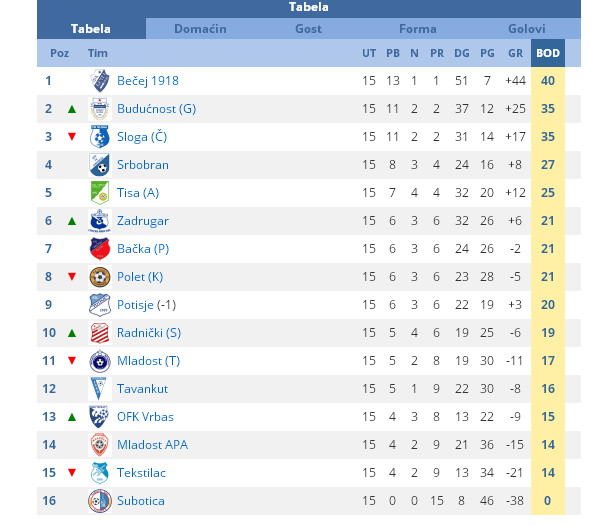Open the Tavankut team page link
This screenshot has width=614, height=525.
(144, 389)
